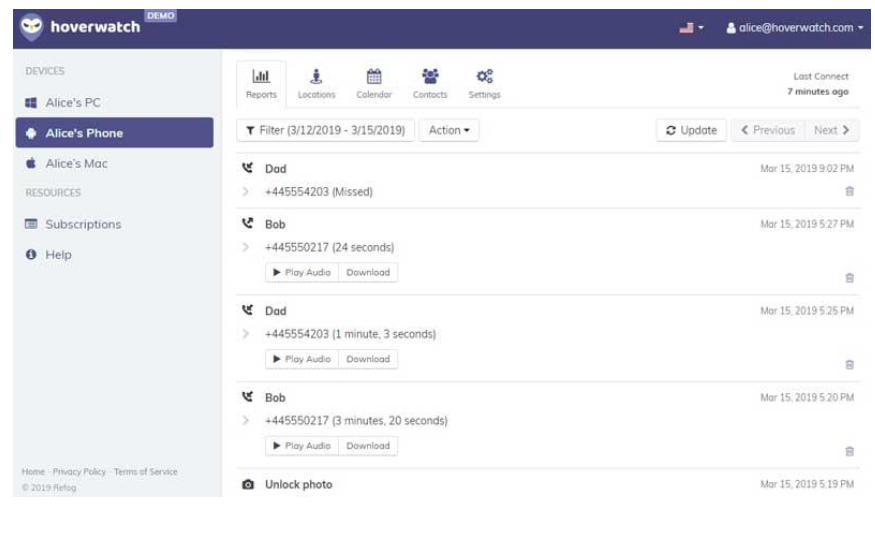Delete the Dad 5:25 PM call record
Image resolution: width=875 pixels, height=533 pixels.
point(849,364)
